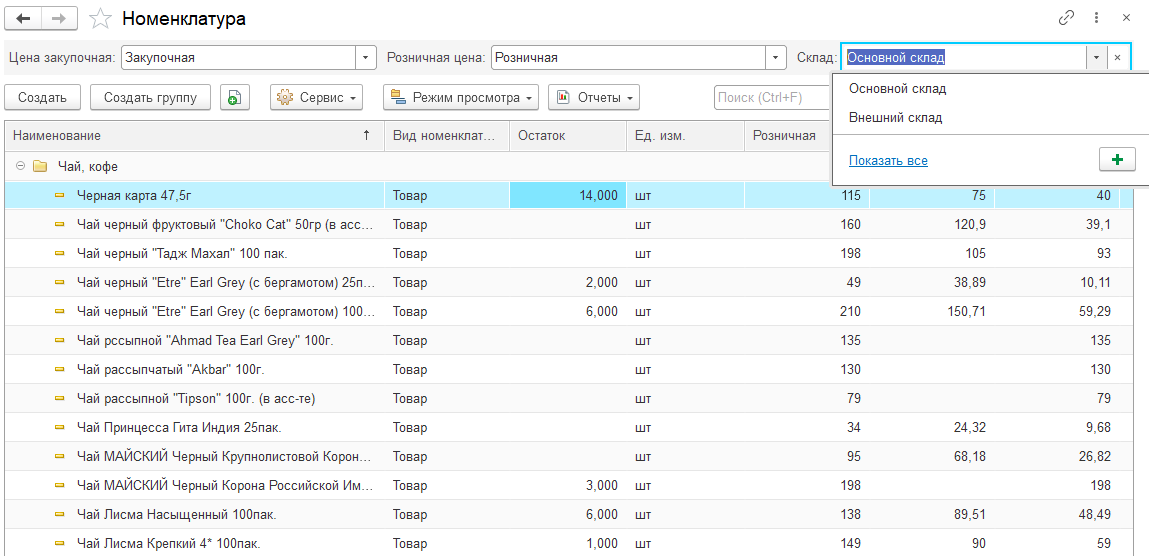
Task: Click item icon of Черная карта 47,5г
Action: [60, 196]
